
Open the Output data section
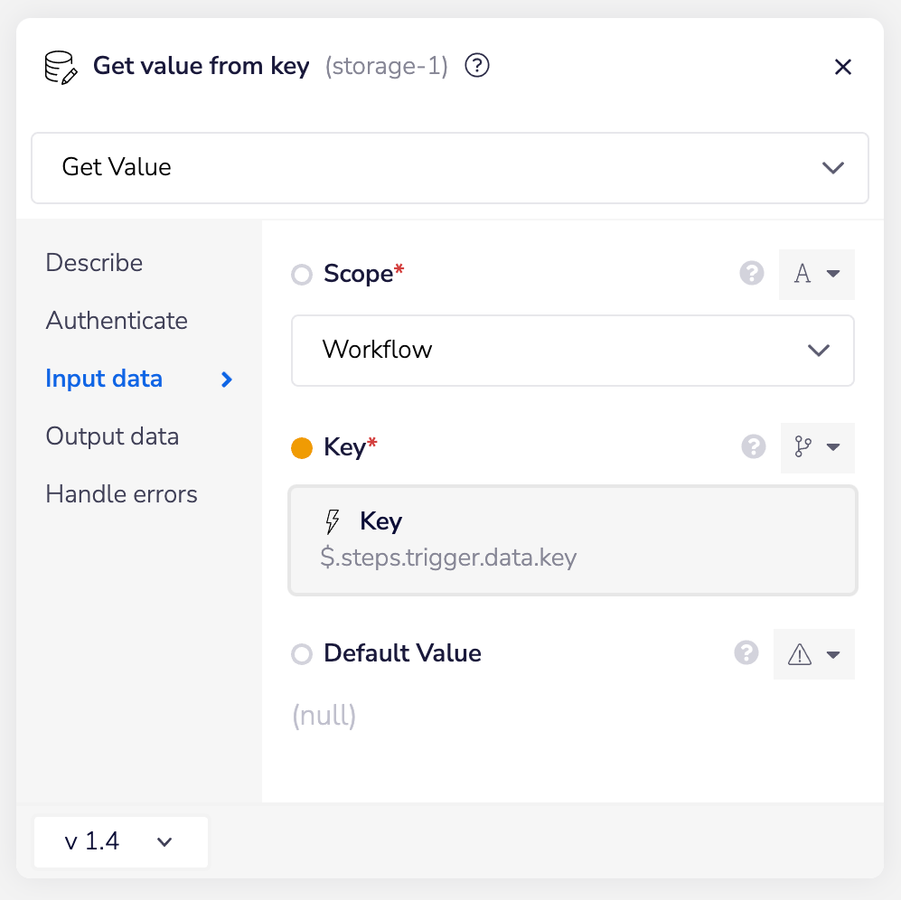pyautogui.click(x=112, y=437)
